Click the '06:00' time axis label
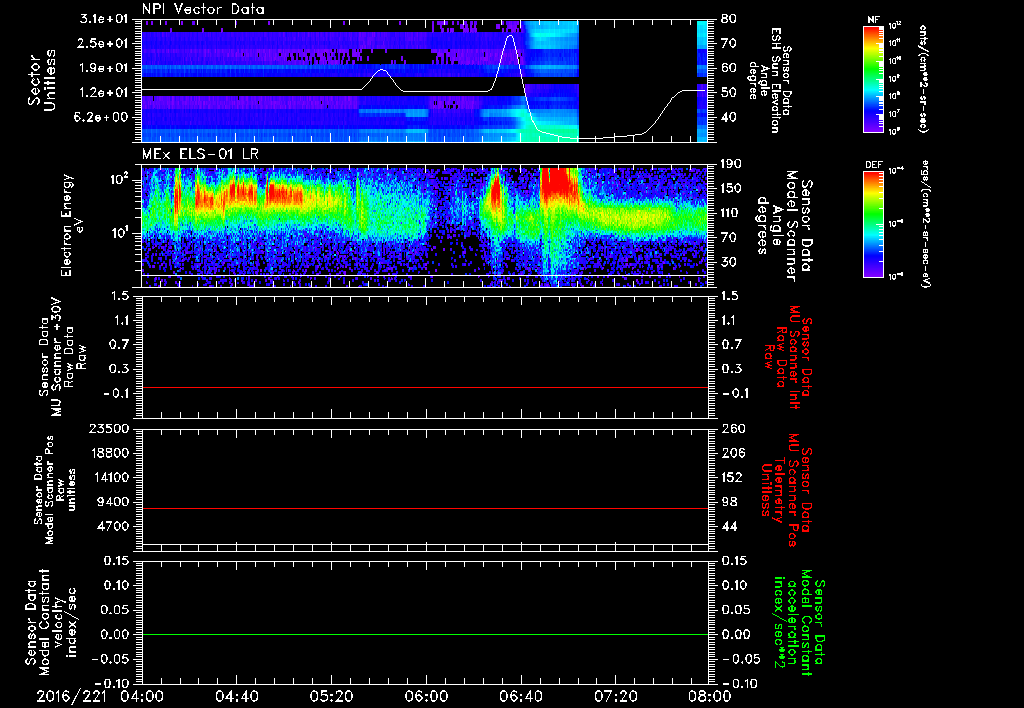 426,696
